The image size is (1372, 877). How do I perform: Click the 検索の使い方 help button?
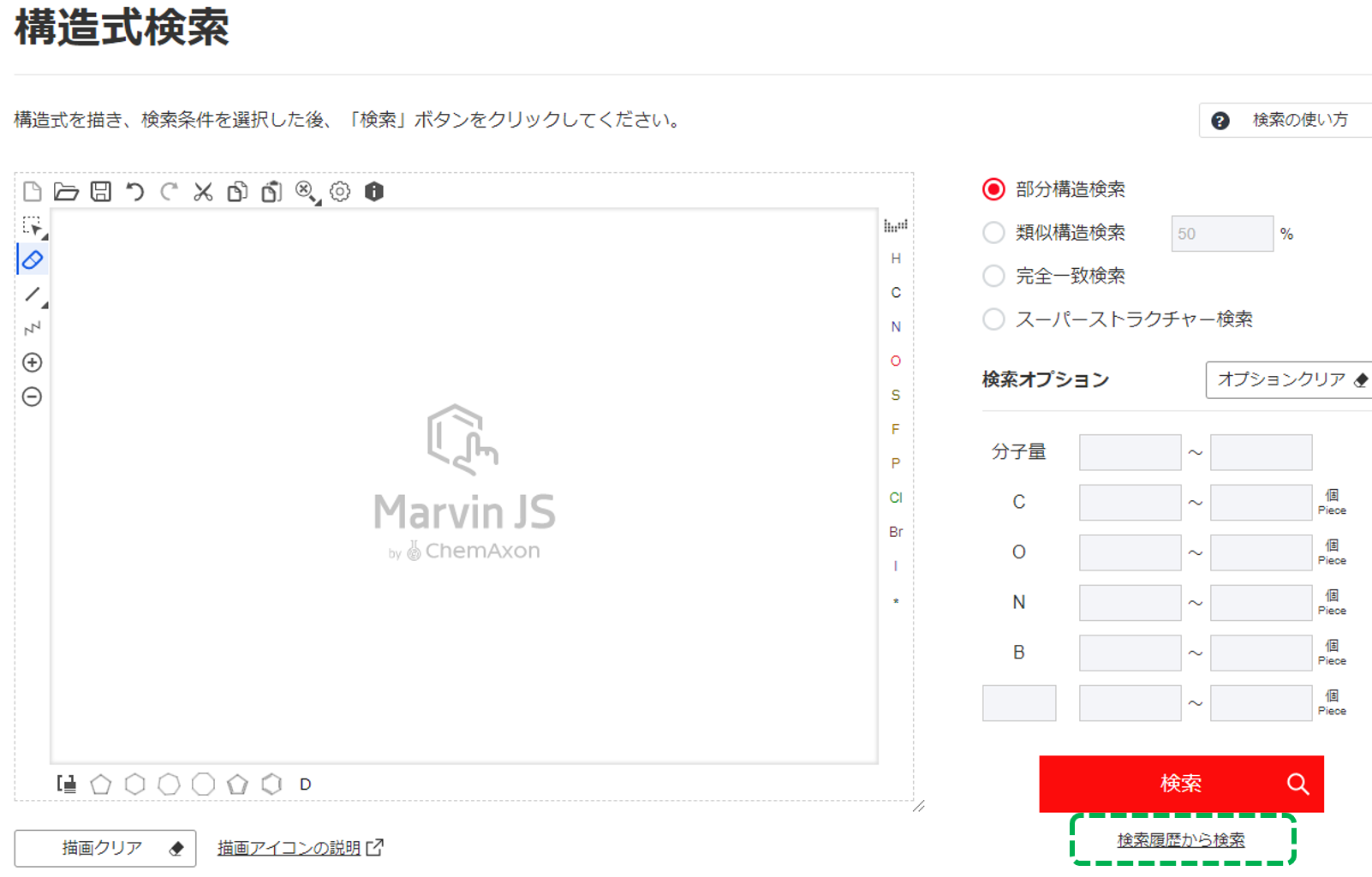[x=1286, y=121]
